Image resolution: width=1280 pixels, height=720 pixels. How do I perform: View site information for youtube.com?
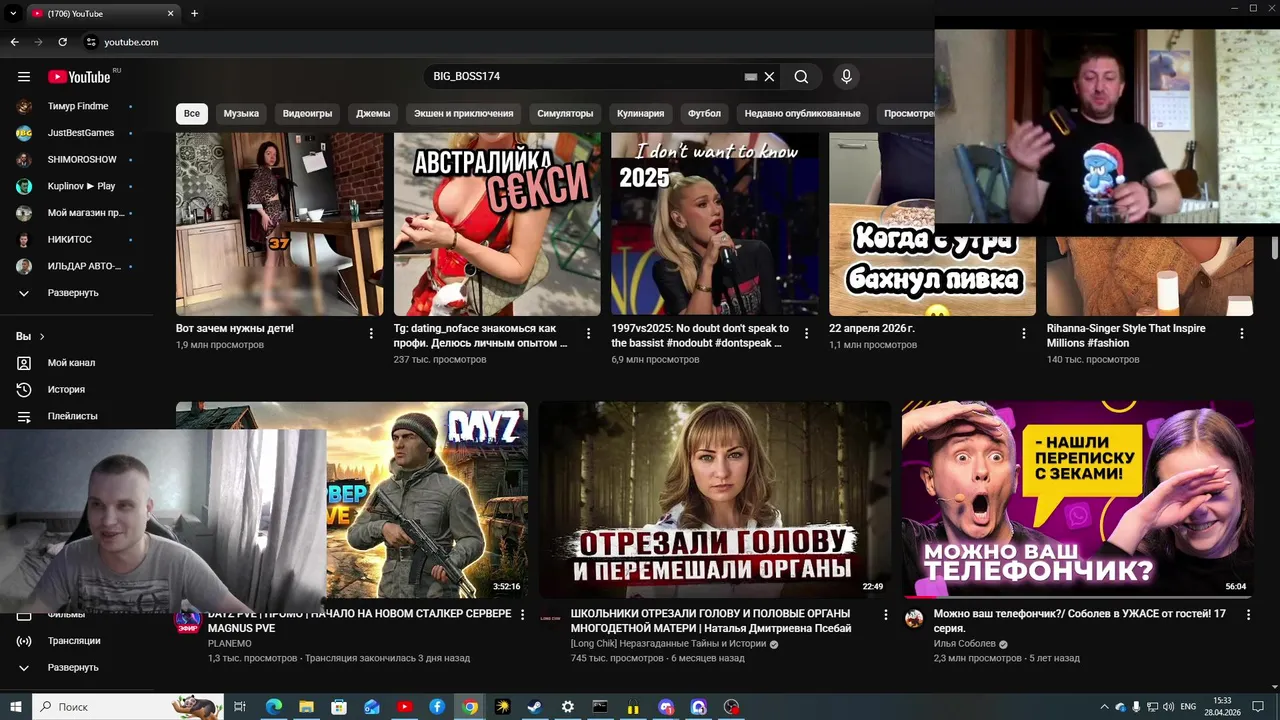91,42
